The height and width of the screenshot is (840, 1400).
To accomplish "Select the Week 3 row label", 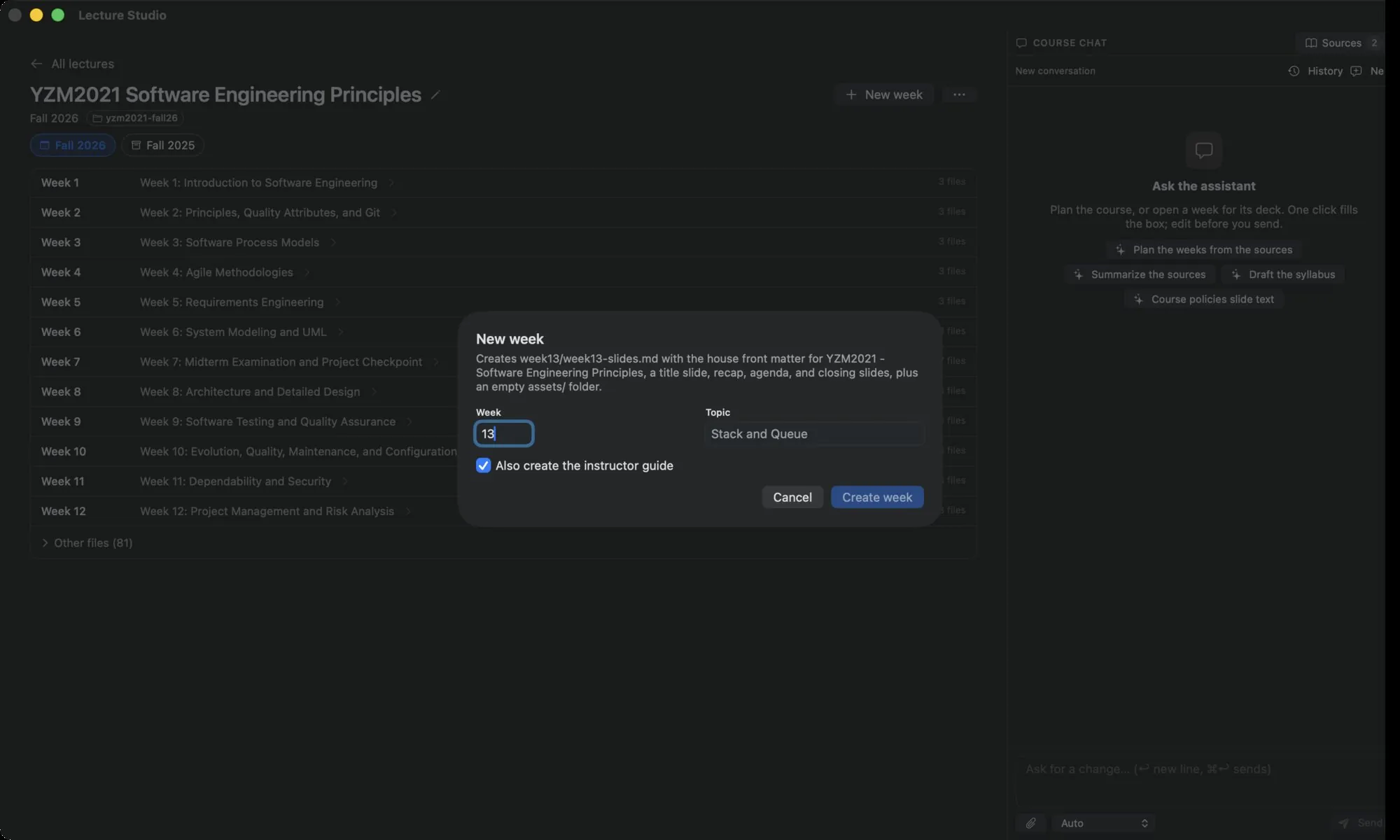I will click(x=61, y=242).
